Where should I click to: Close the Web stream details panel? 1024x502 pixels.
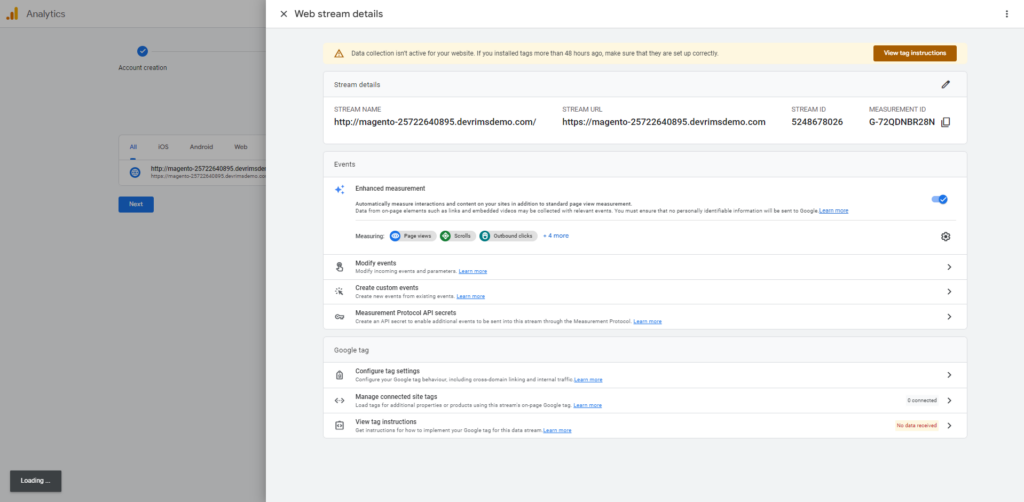tap(283, 14)
